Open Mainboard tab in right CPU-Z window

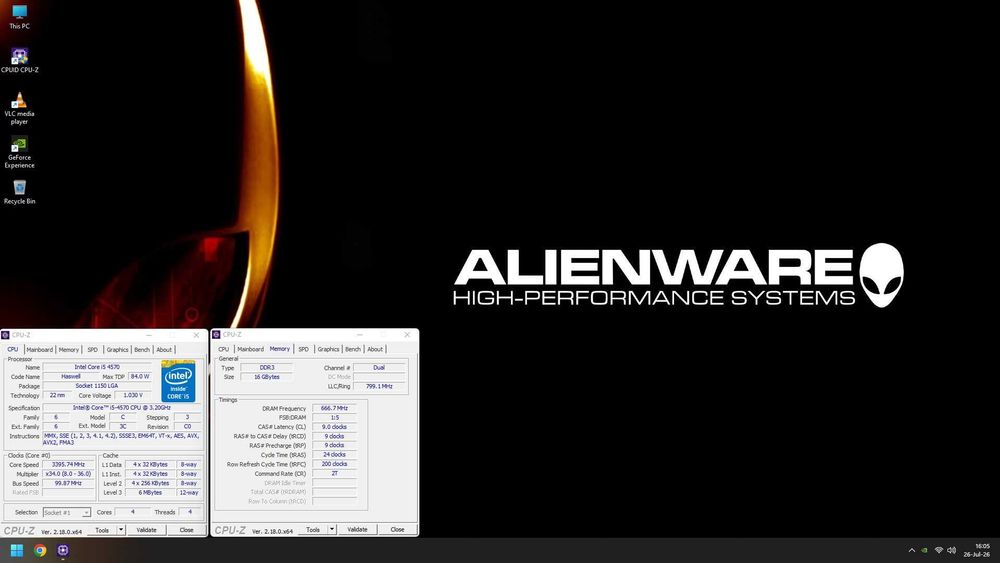coord(251,349)
